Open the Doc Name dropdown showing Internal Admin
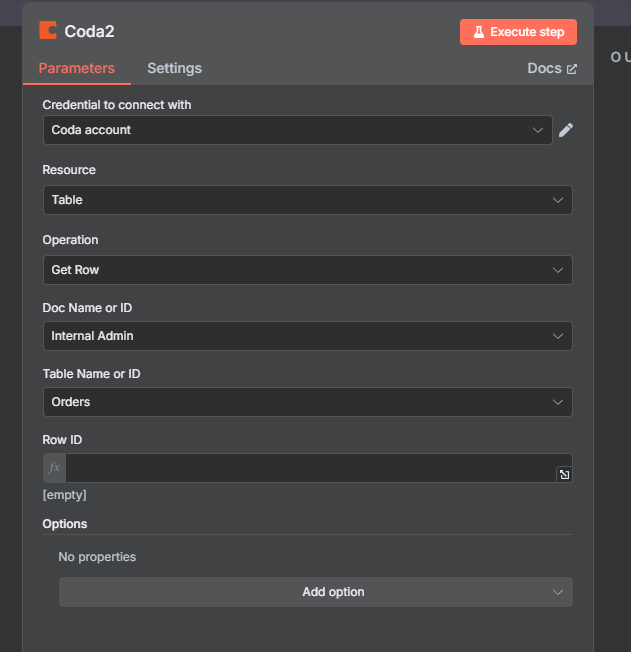631x652 pixels. point(308,336)
